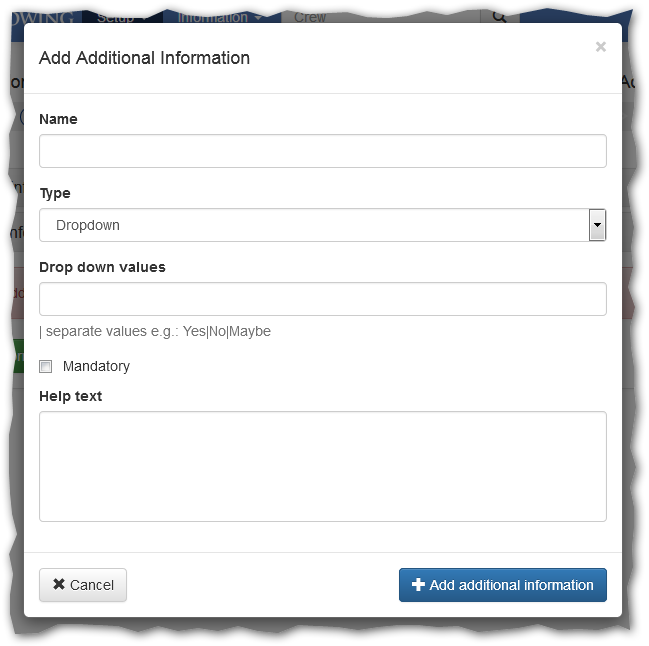Screen dimensions: 649x646
Task: Click the plus icon on Add button
Action: pos(418,585)
